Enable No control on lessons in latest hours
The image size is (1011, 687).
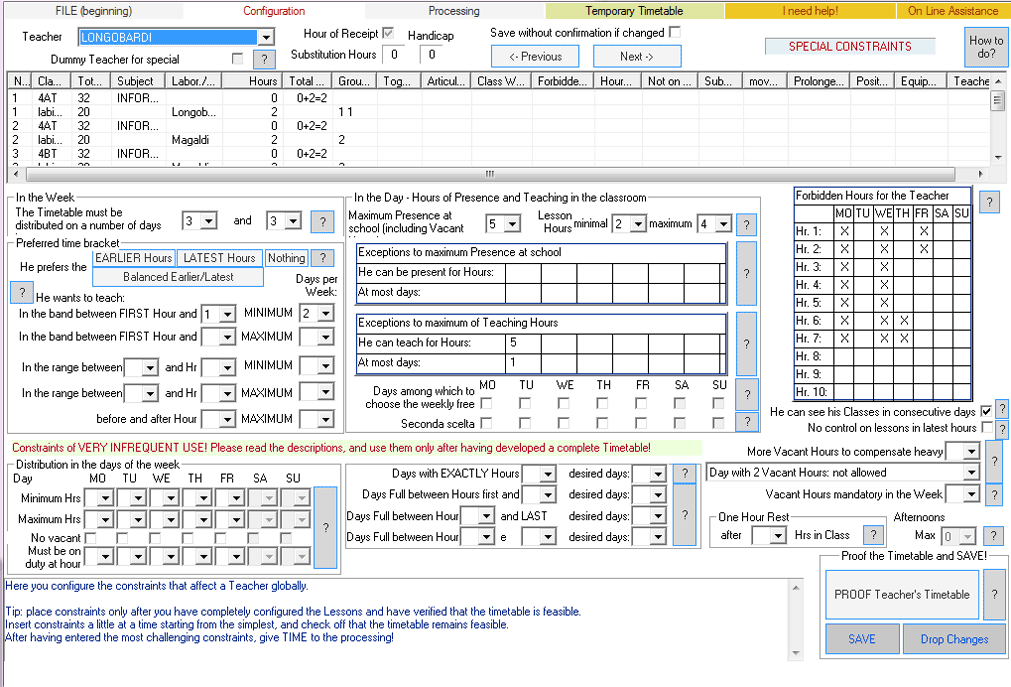(x=986, y=427)
